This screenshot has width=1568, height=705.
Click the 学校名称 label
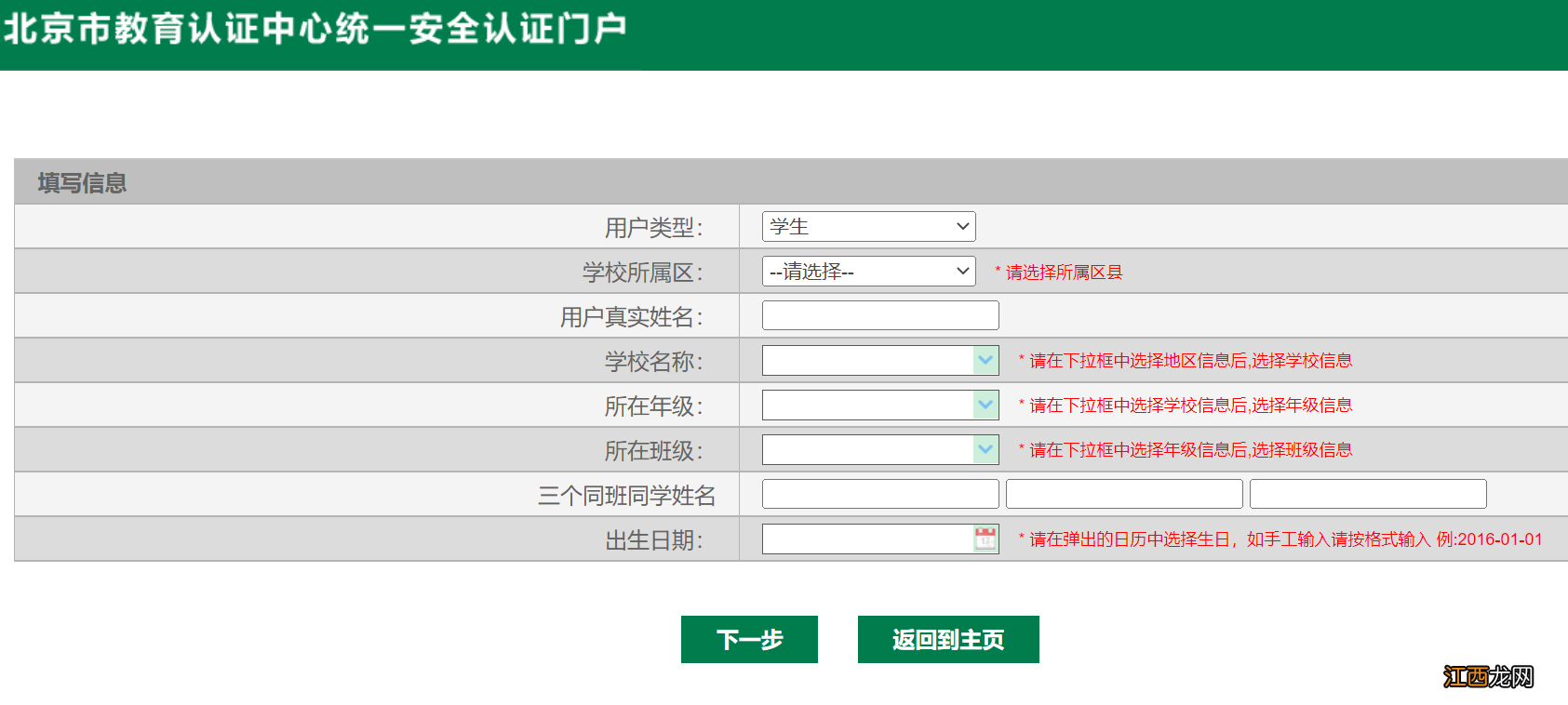point(654,361)
